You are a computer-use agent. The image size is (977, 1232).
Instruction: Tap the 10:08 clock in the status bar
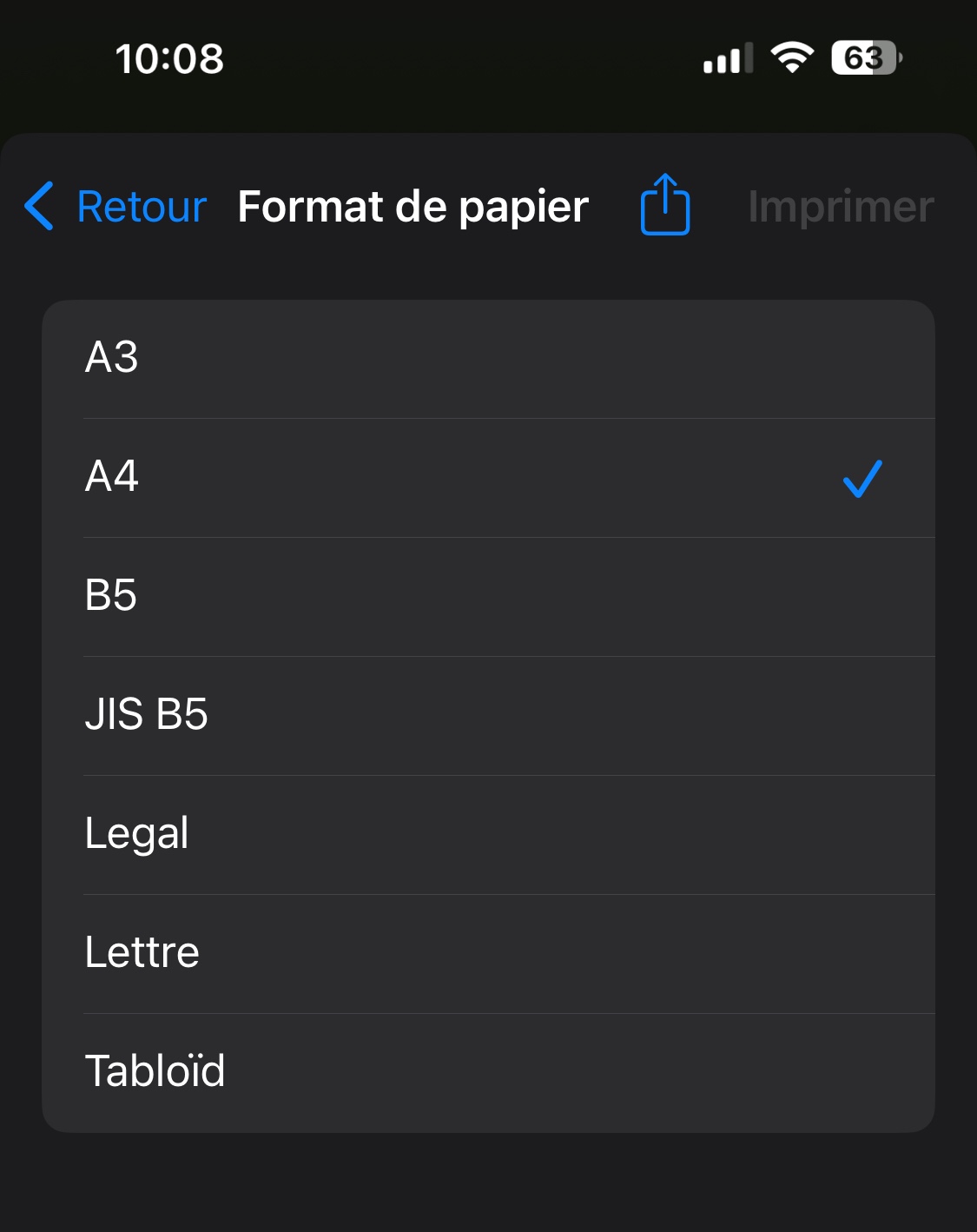(169, 59)
